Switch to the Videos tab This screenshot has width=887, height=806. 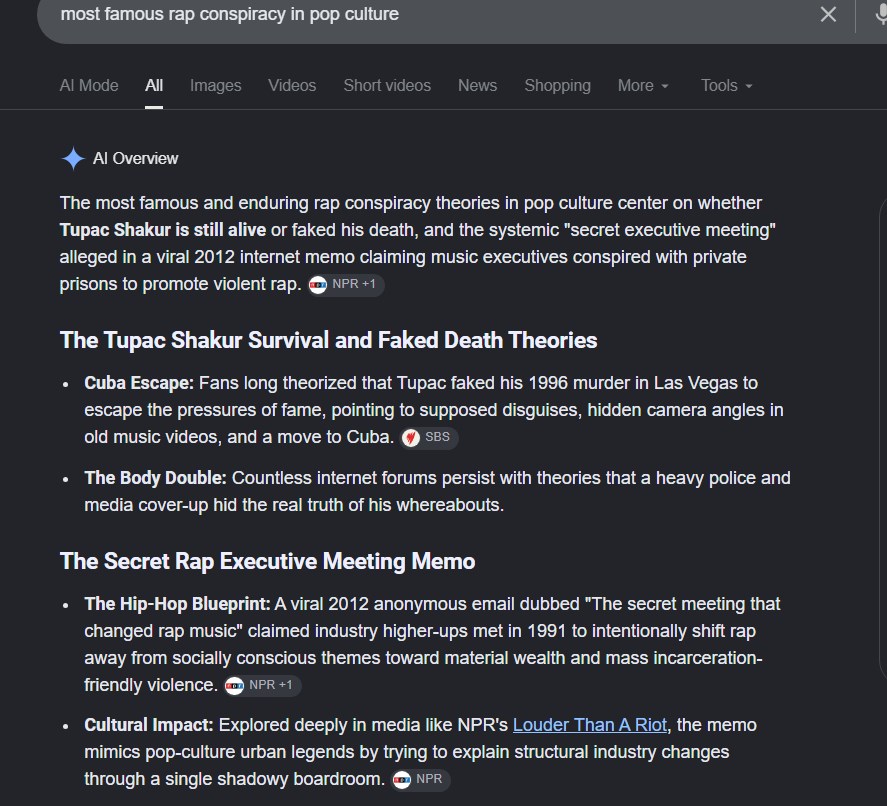pyautogui.click(x=292, y=85)
